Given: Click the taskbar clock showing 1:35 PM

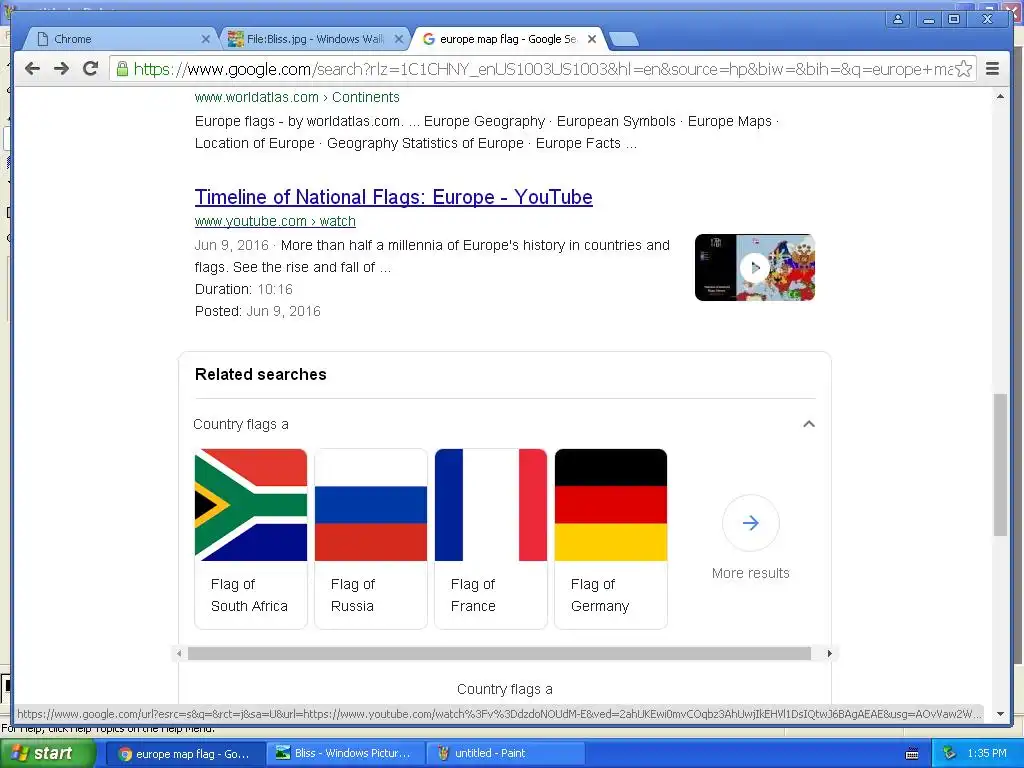Looking at the screenshot, I should tap(987, 754).
